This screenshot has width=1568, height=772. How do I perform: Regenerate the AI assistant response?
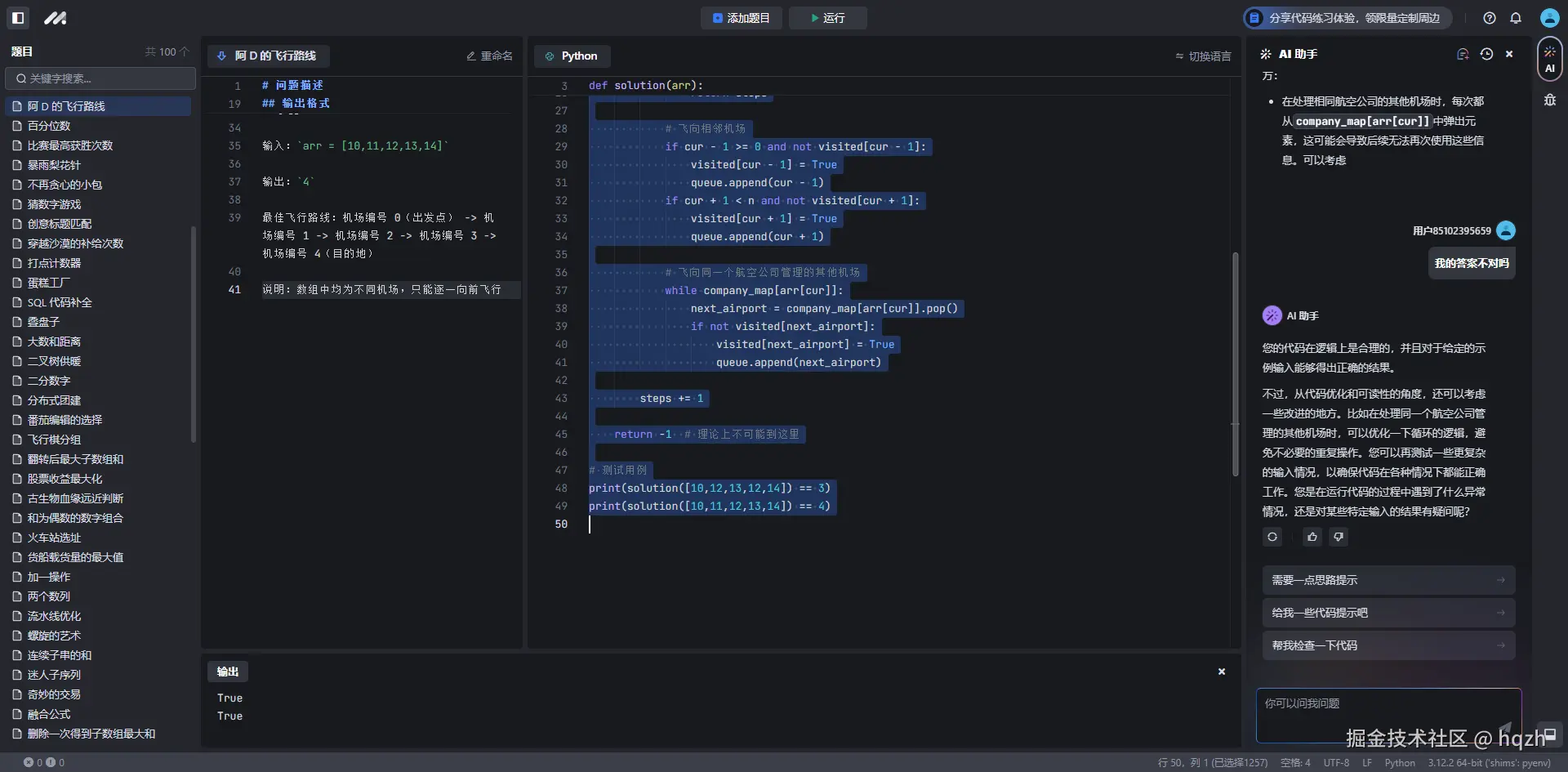coord(1272,537)
